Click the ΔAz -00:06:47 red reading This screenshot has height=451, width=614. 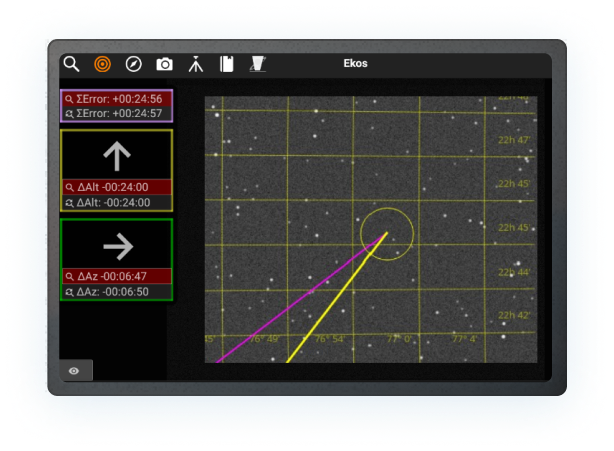coord(117,276)
